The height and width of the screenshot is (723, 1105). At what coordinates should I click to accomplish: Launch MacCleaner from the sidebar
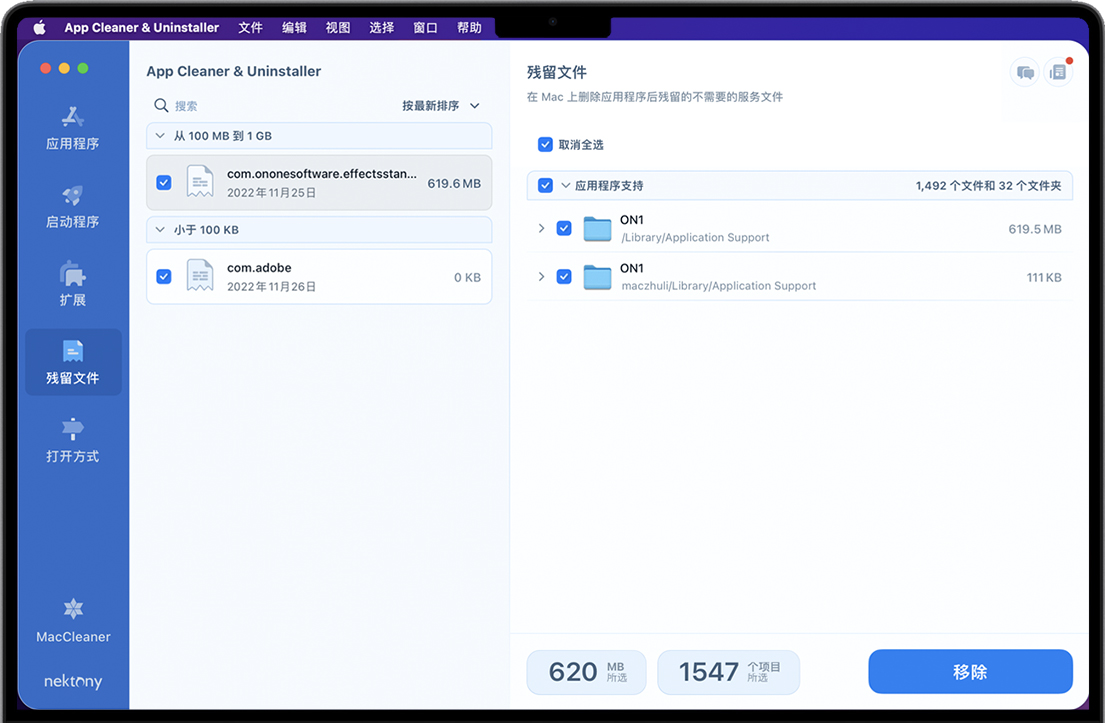pyautogui.click(x=73, y=620)
